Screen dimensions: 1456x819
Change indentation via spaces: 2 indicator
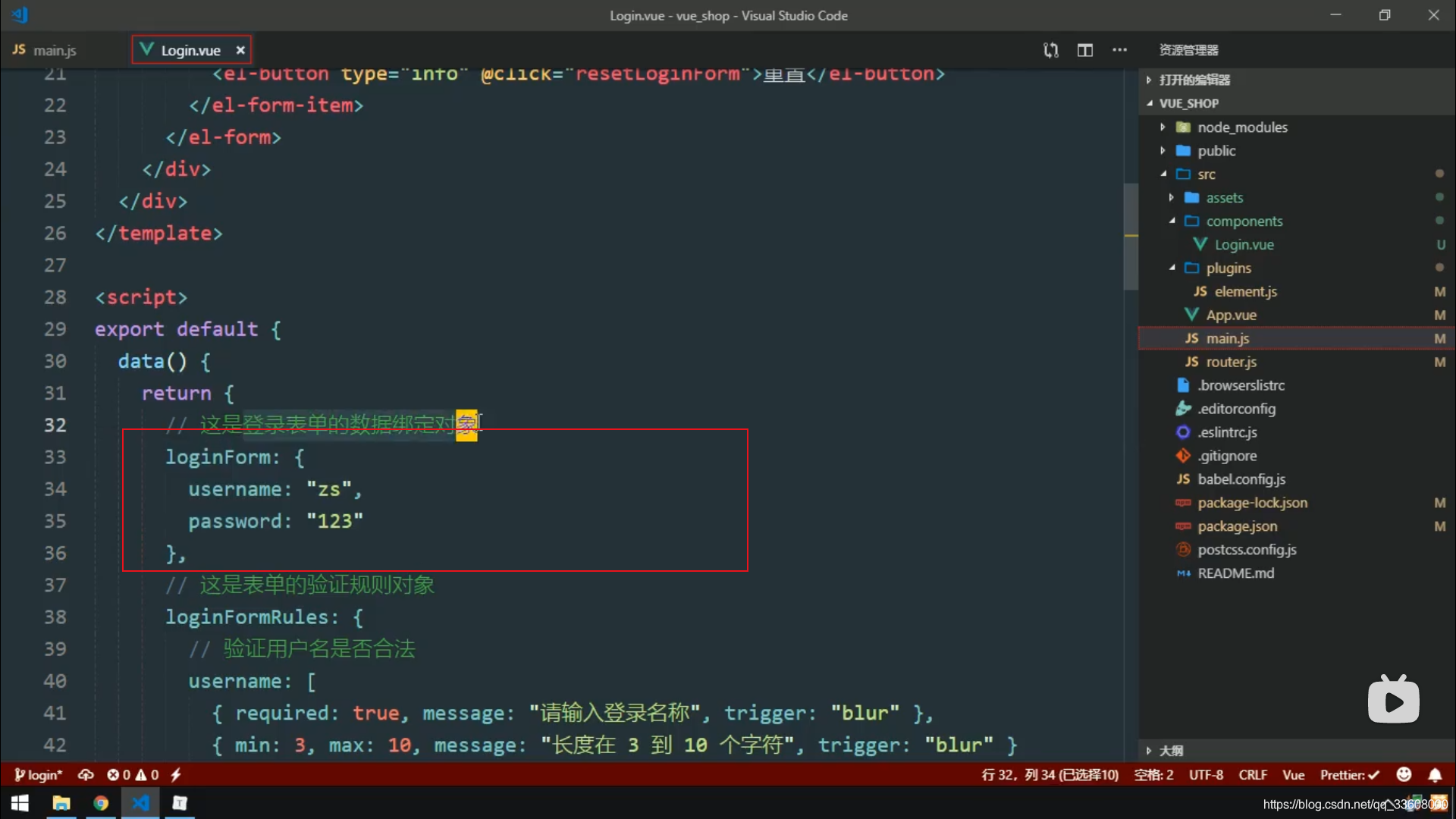(1153, 775)
